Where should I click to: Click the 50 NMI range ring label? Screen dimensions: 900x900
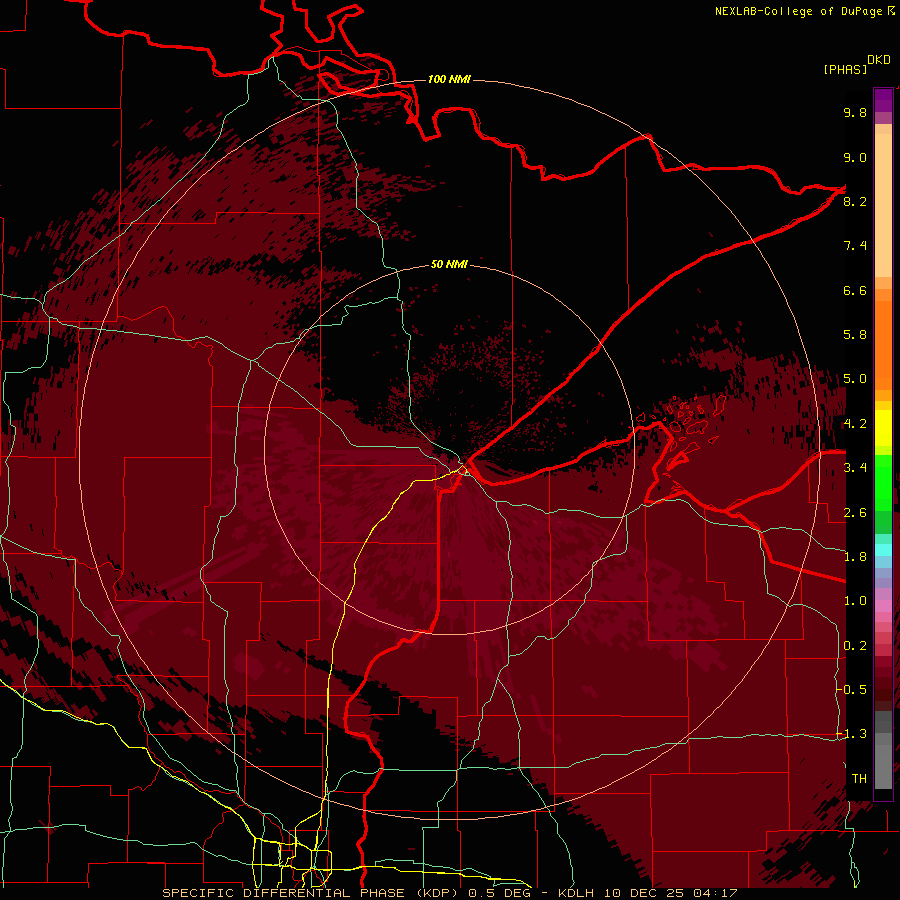click(x=449, y=264)
